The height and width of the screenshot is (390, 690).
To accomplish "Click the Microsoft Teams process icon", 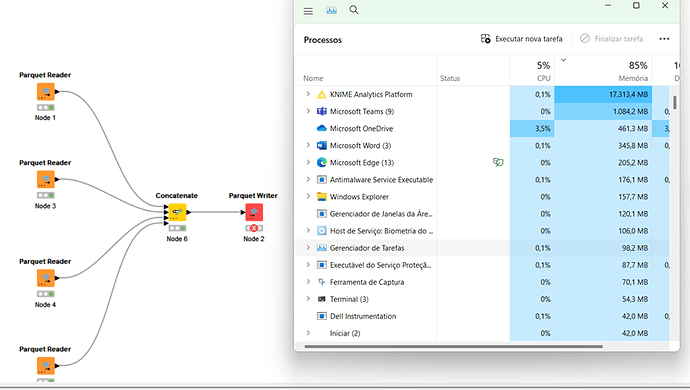I will click(x=322, y=111).
